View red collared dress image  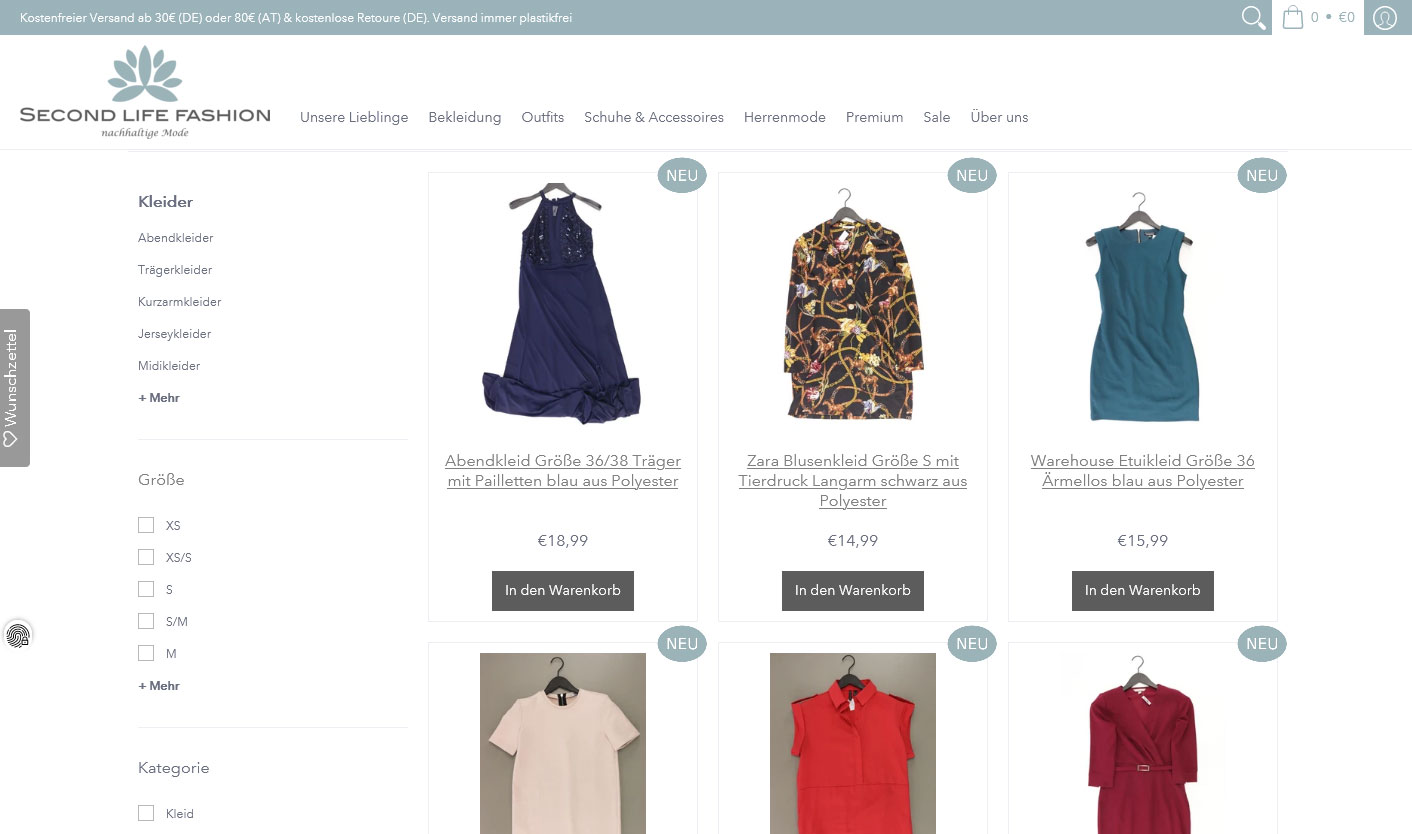coord(853,743)
